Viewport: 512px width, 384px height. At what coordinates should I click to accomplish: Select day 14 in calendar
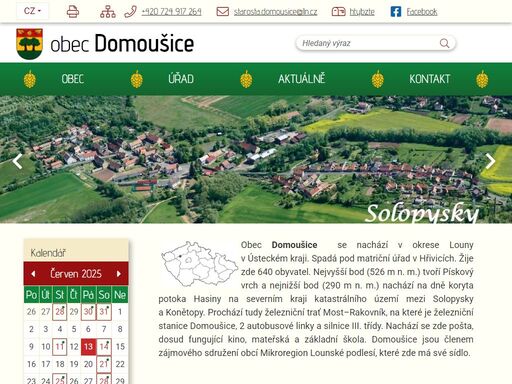click(x=104, y=346)
